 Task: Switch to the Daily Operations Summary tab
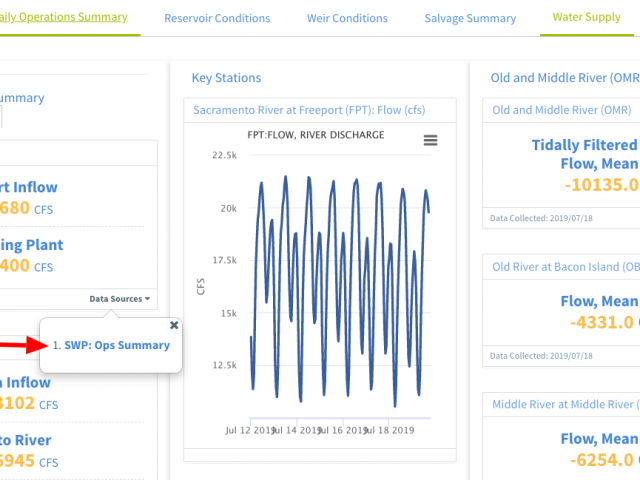(x=63, y=17)
